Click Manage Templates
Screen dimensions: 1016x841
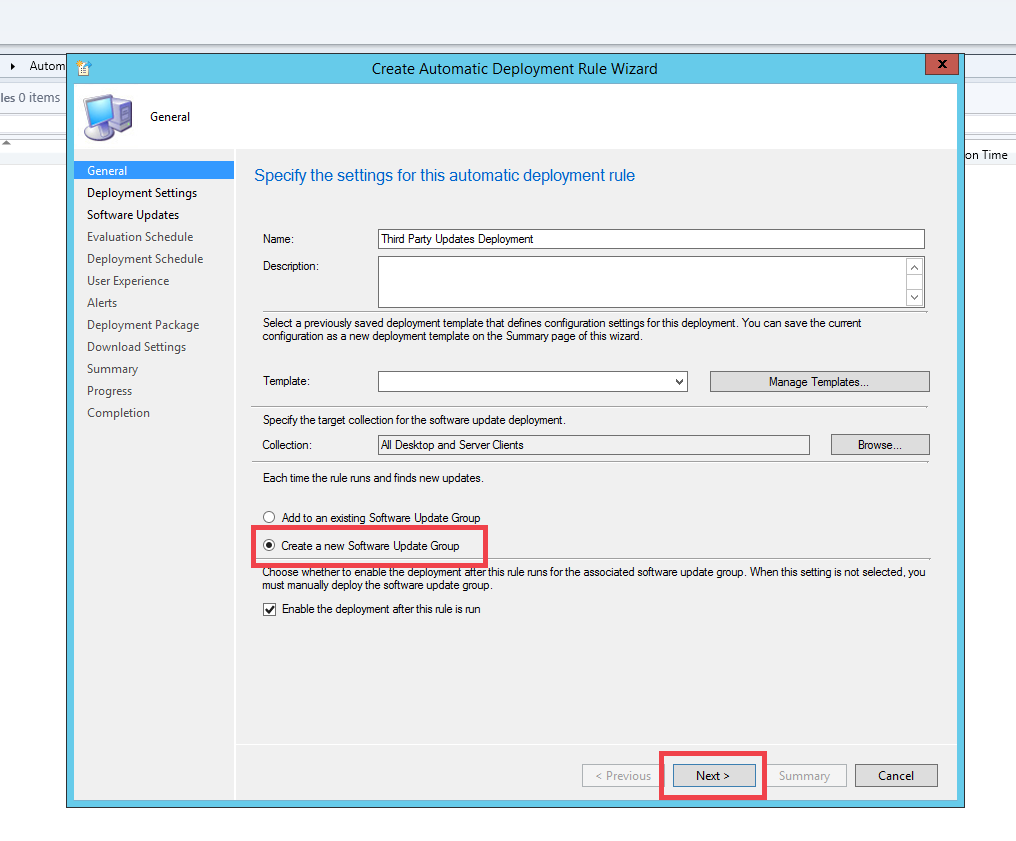click(819, 381)
